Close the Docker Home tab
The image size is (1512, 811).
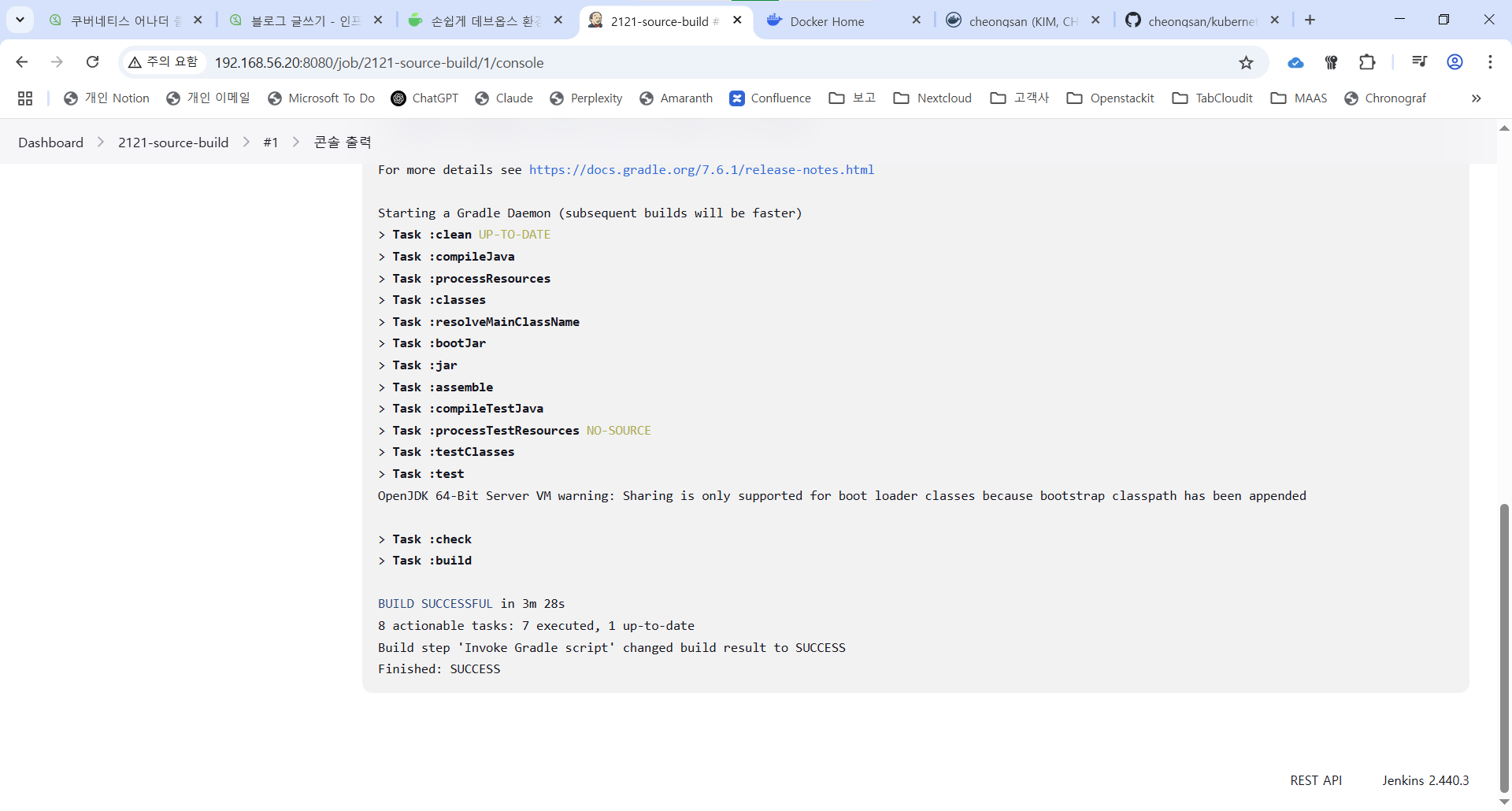[916, 20]
